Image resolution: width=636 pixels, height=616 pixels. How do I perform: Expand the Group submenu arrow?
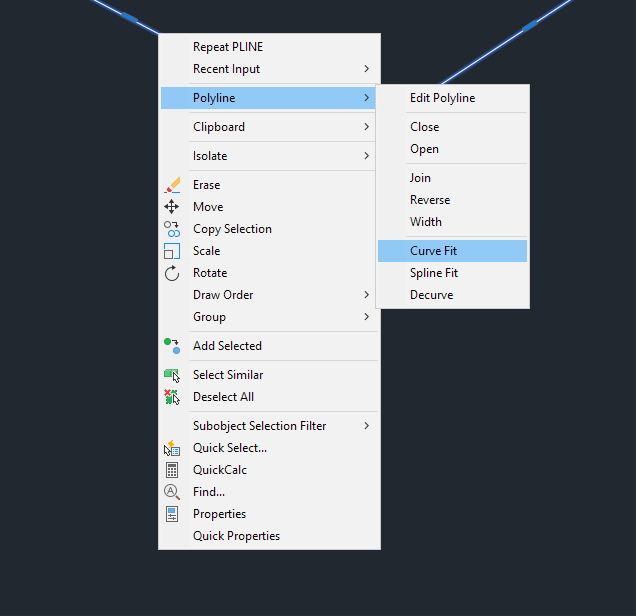(x=367, y=317)
